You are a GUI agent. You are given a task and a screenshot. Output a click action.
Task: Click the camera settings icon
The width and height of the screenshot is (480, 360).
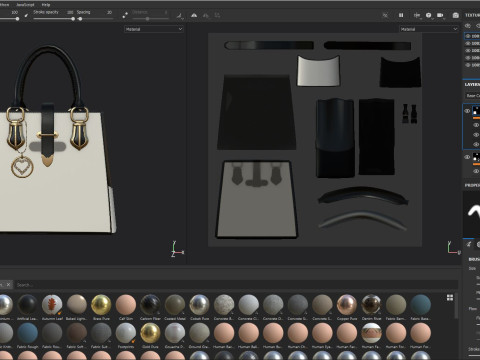(x=440, y=15)
